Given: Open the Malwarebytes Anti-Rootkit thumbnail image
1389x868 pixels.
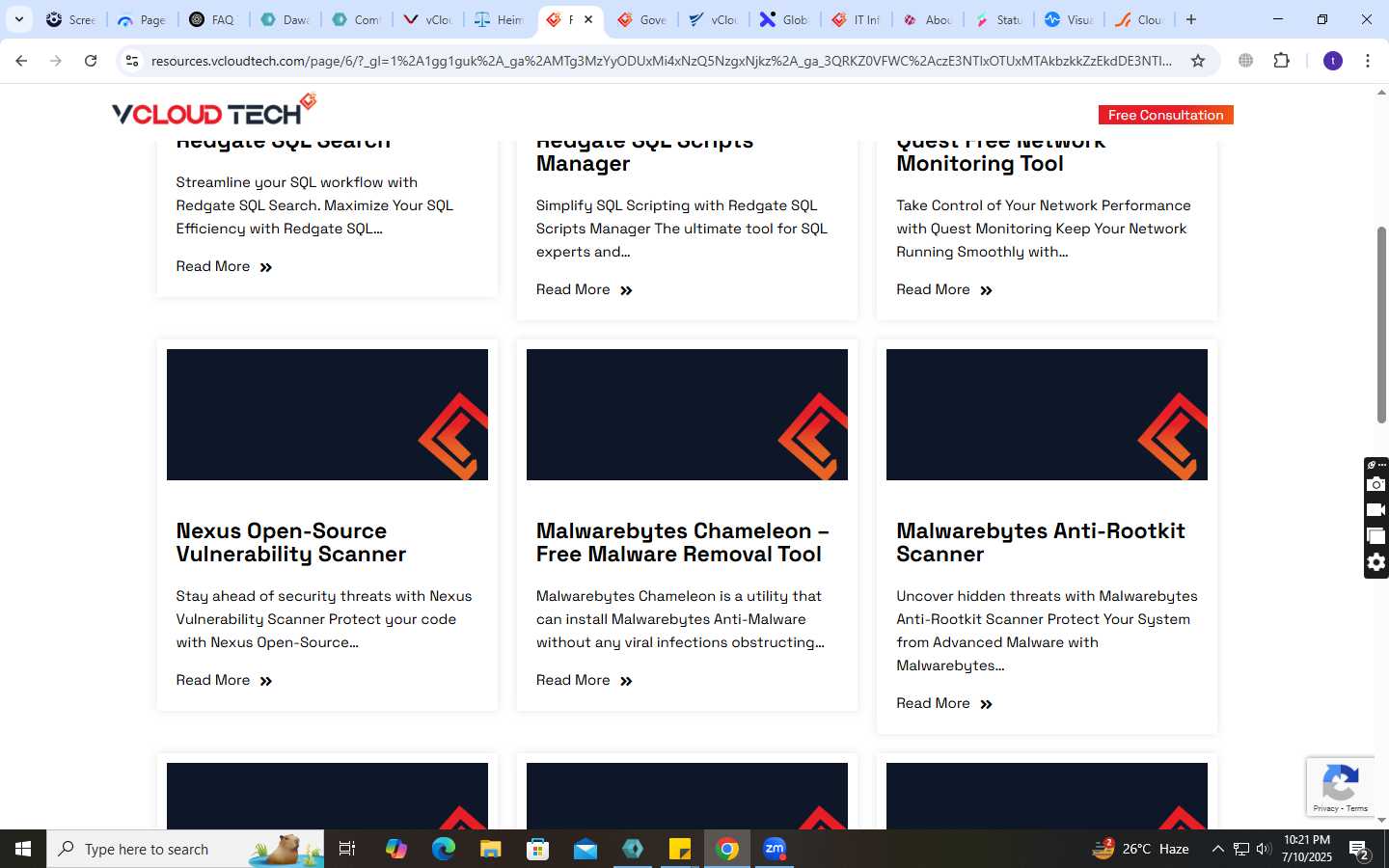Looking at the screenshot, I should pos(1047,415).
